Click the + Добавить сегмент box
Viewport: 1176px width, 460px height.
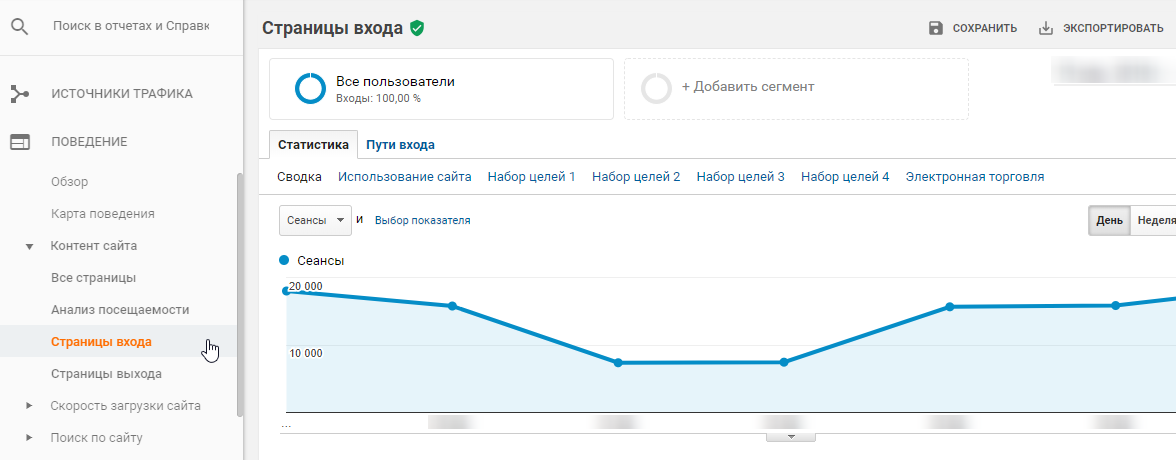coord(795,89)
